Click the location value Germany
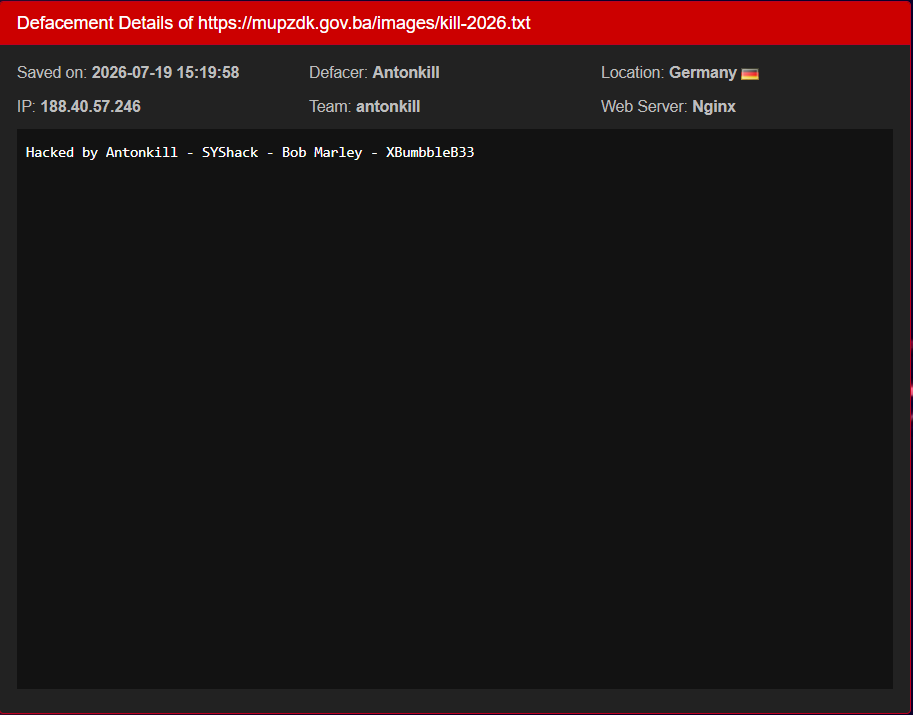Image resolution: width=913 pixels, height=715 pixels. click(703, 73)
